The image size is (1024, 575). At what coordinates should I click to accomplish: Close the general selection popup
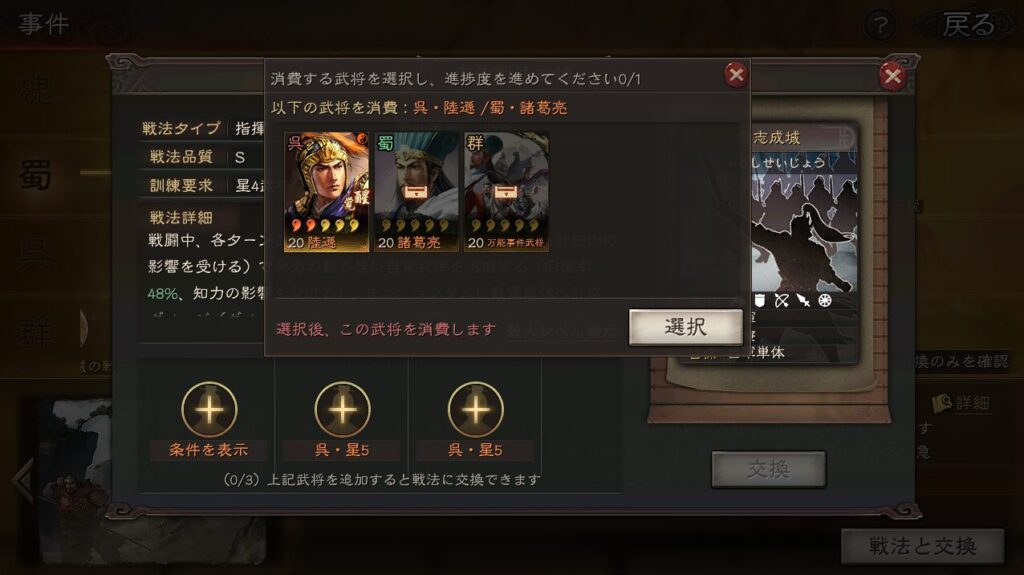(x=736, y=75)
